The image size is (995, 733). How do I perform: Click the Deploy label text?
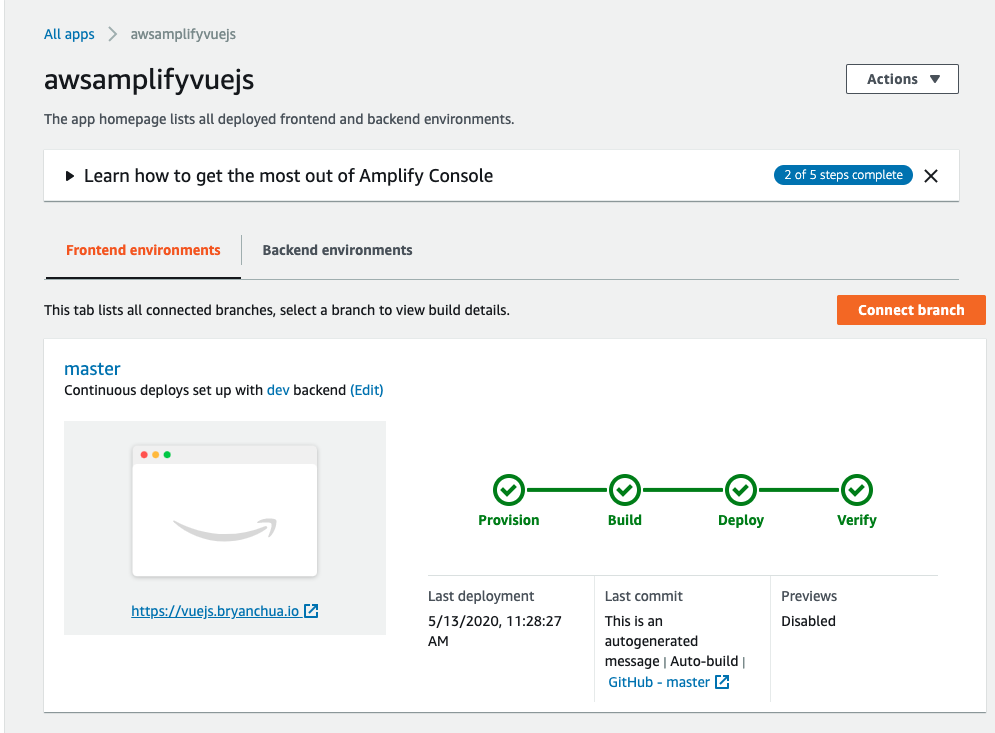(x=741, y=520)
